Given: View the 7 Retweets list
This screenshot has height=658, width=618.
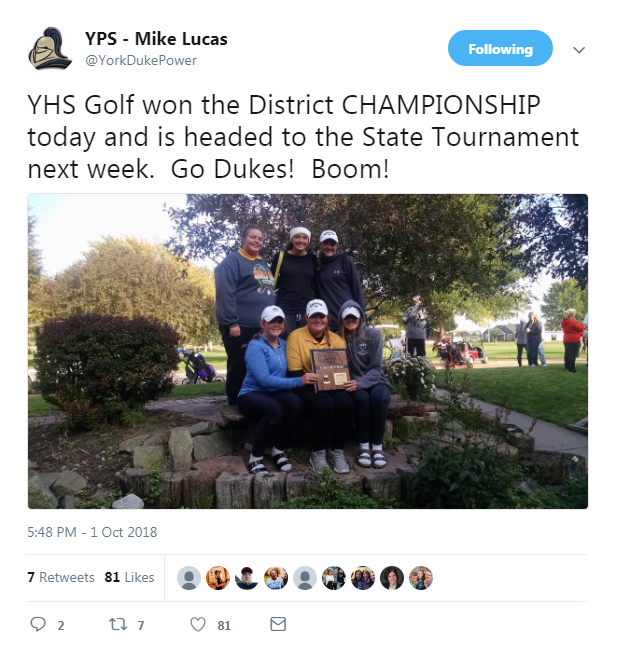Looking at the screenshot, I should click(61, 577).
